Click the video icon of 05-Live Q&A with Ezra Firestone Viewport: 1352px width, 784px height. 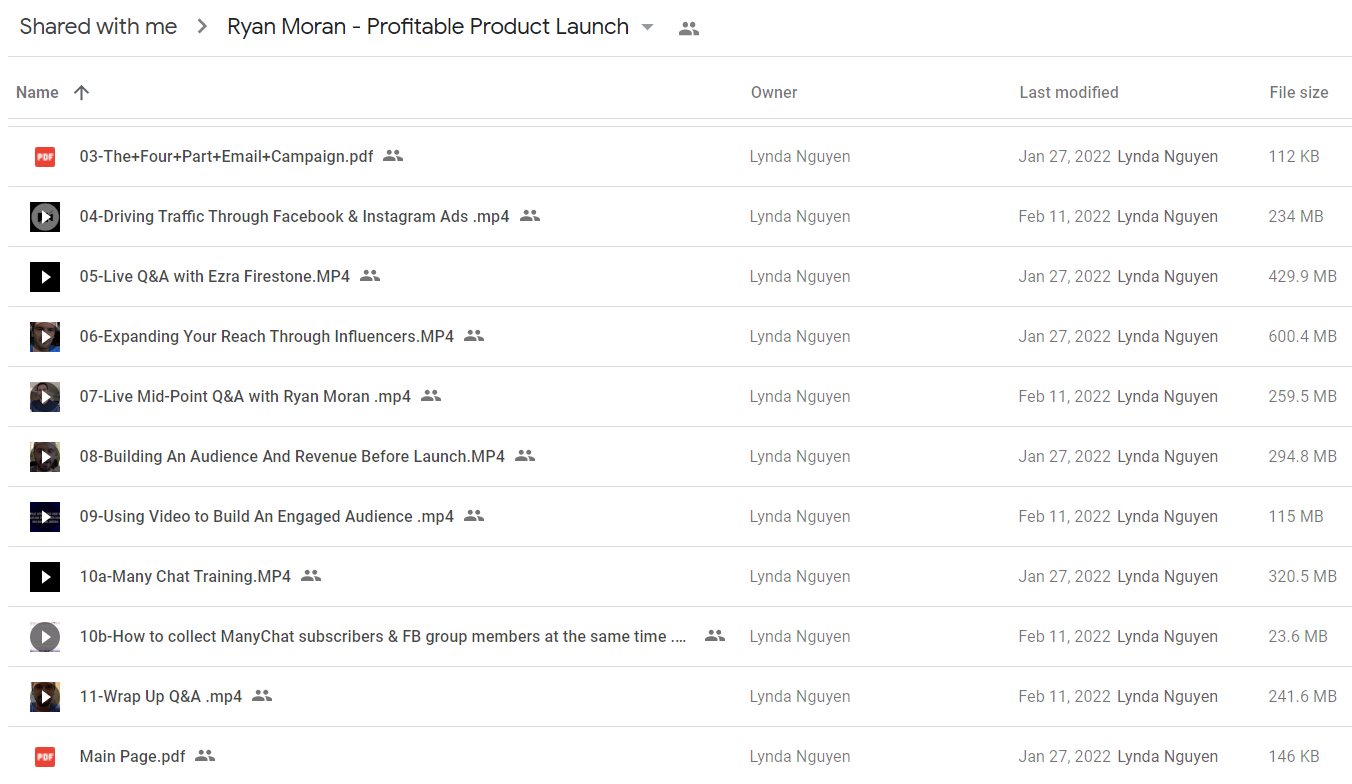point(45,276)
